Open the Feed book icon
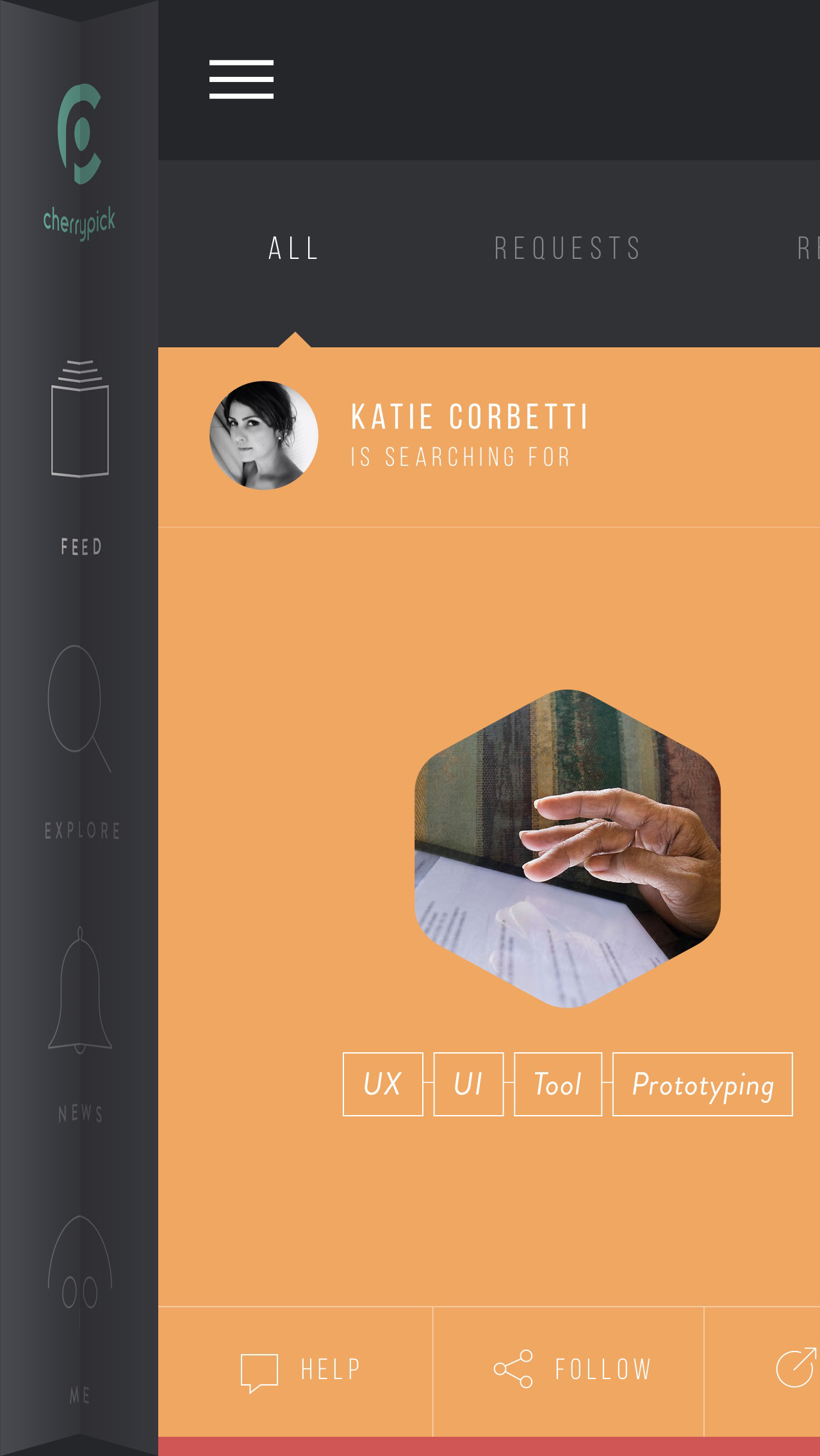This screenshot has width=820, height=1456. pos(80,419)
